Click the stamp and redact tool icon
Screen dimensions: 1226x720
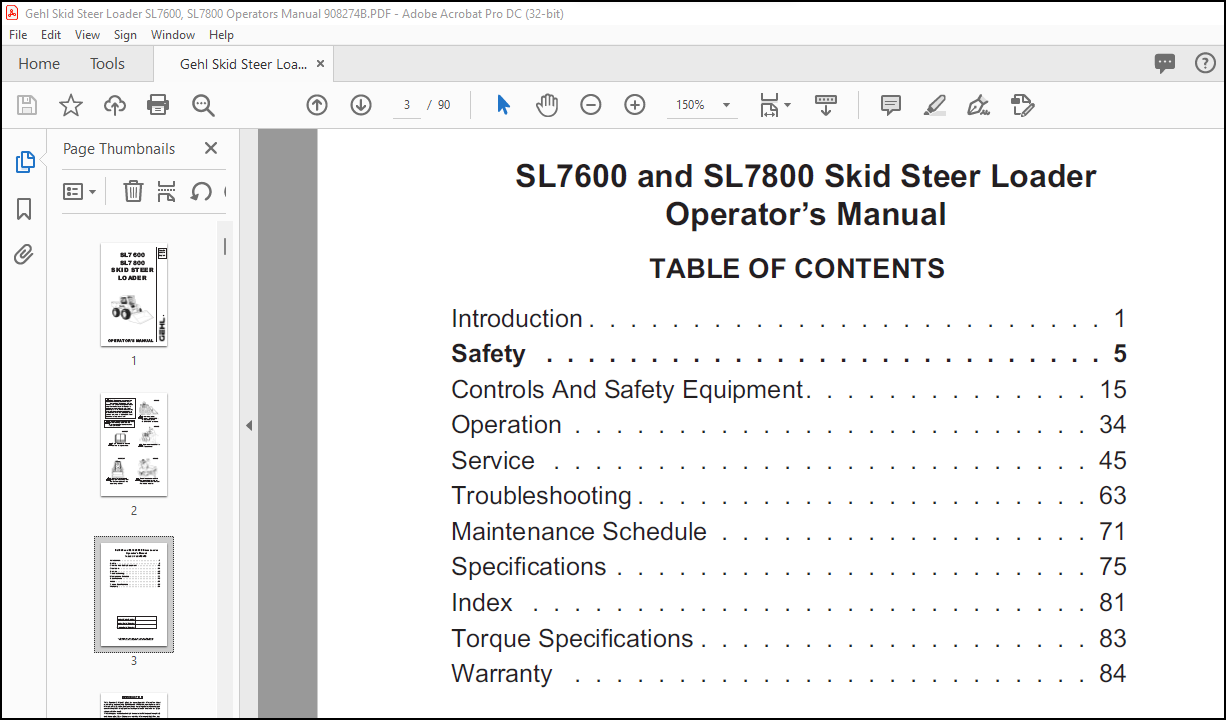point(1022,105)
